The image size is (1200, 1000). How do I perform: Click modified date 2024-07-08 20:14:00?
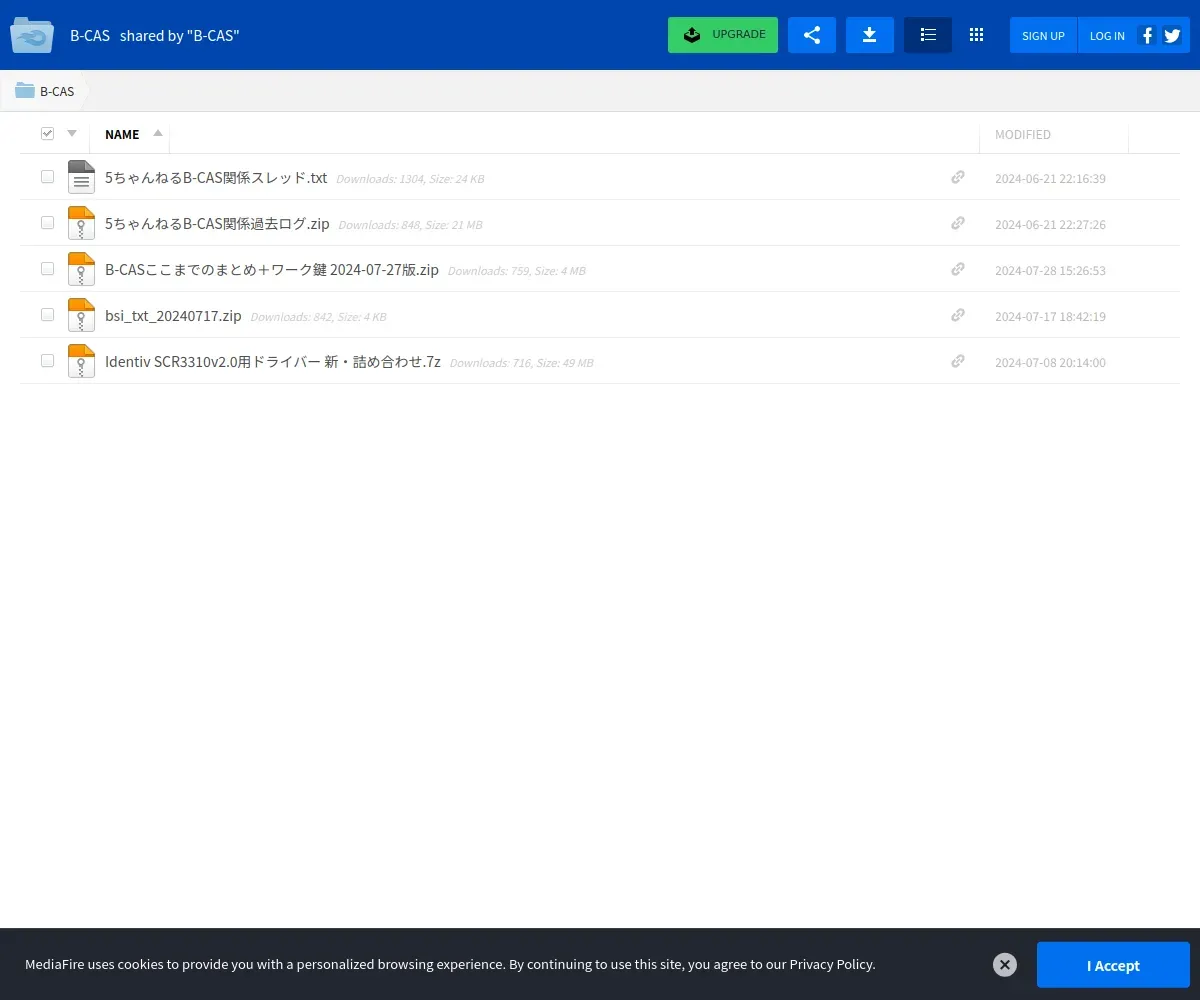(1050, 363)
